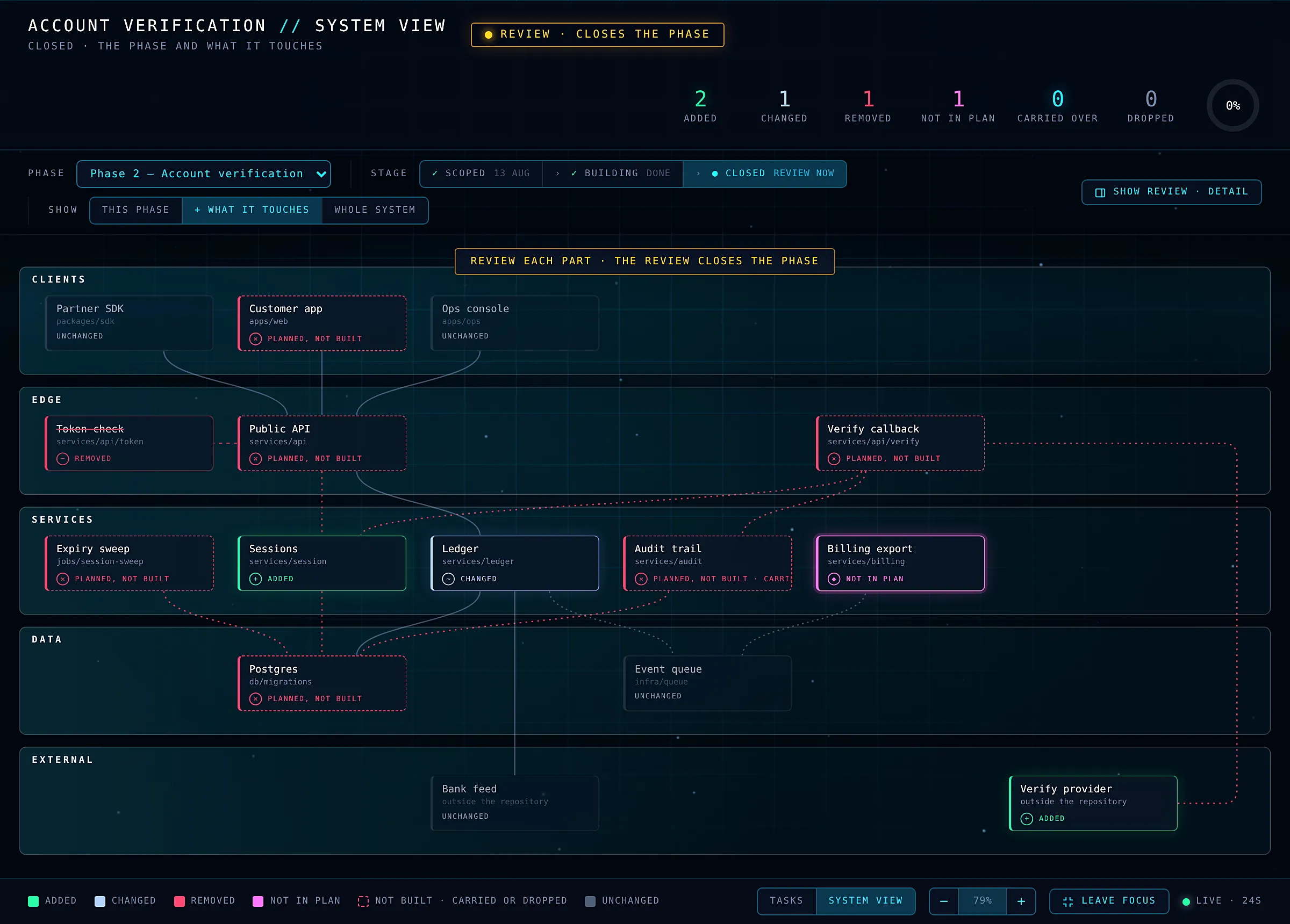Click the Not In Plan pink swatch

258,901
